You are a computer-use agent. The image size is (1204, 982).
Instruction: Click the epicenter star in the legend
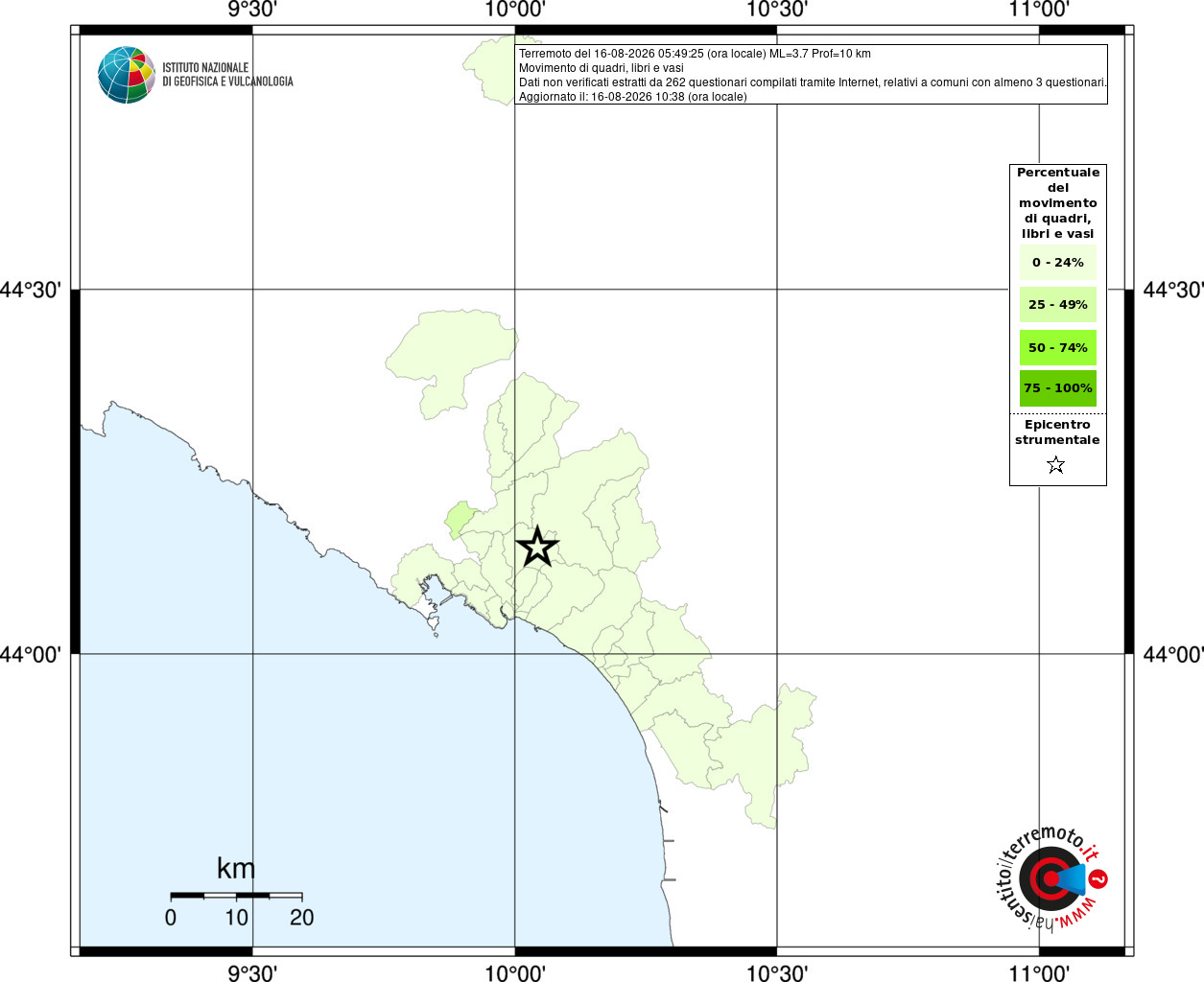[1056, 465]
